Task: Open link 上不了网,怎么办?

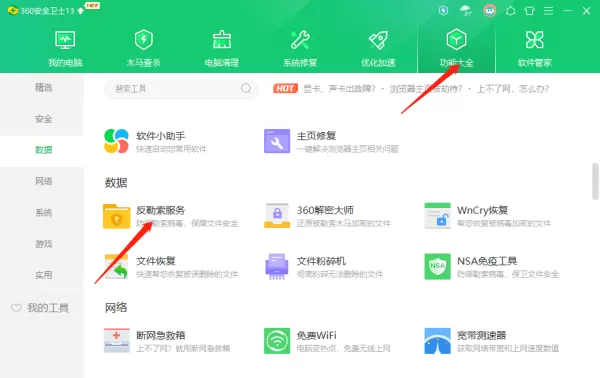Action: [513, 89]
